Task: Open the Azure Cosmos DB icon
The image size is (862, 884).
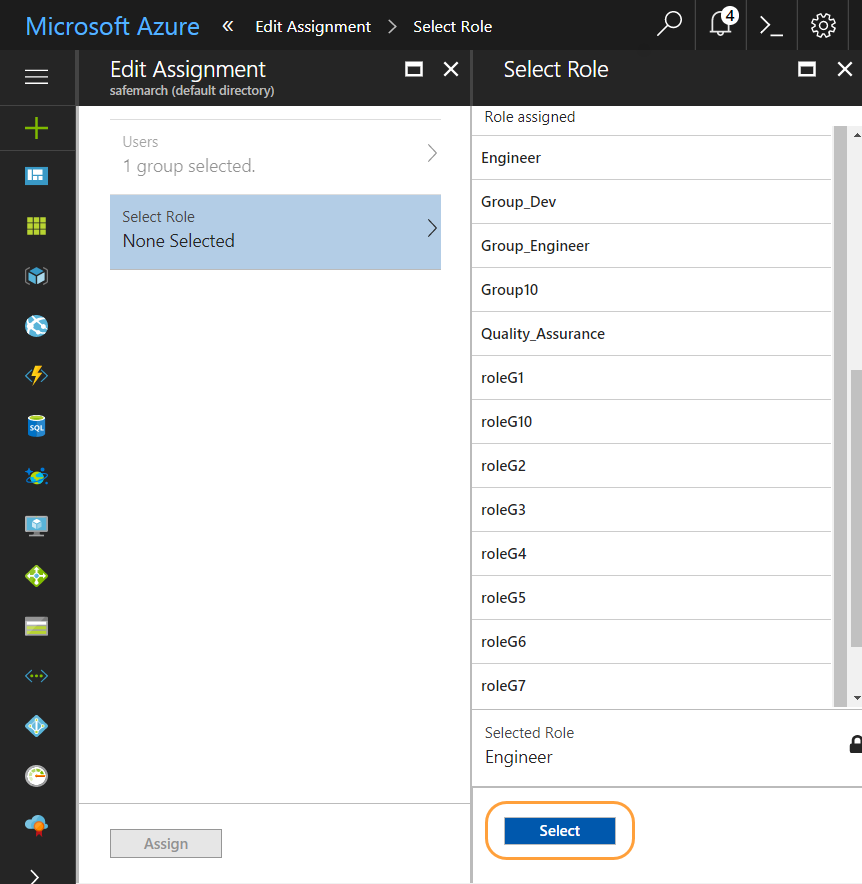Action: [36, 476]
